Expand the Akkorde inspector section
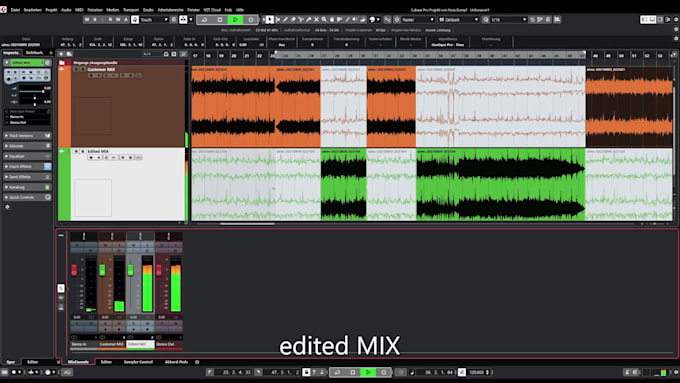This screenshot has height=383, width=680. pyautogui.click(x=27, y=146)
